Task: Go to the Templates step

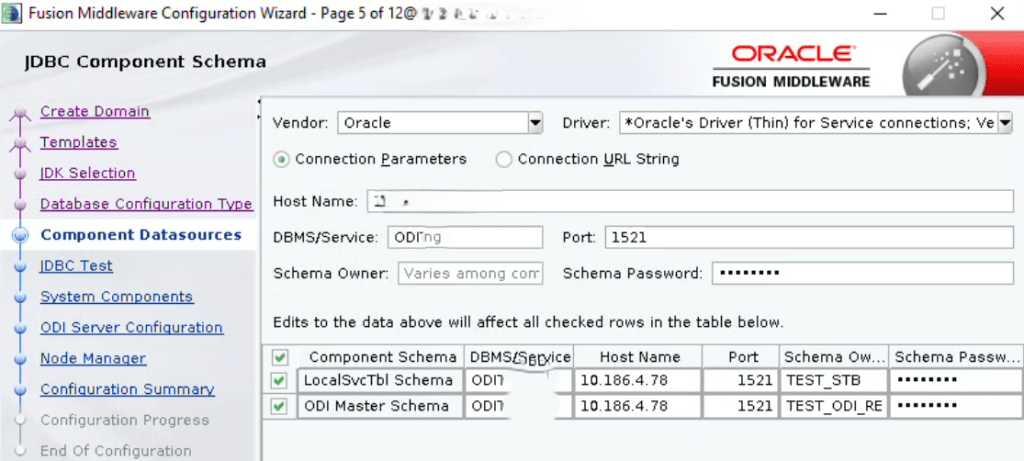Action: (78, 142)
